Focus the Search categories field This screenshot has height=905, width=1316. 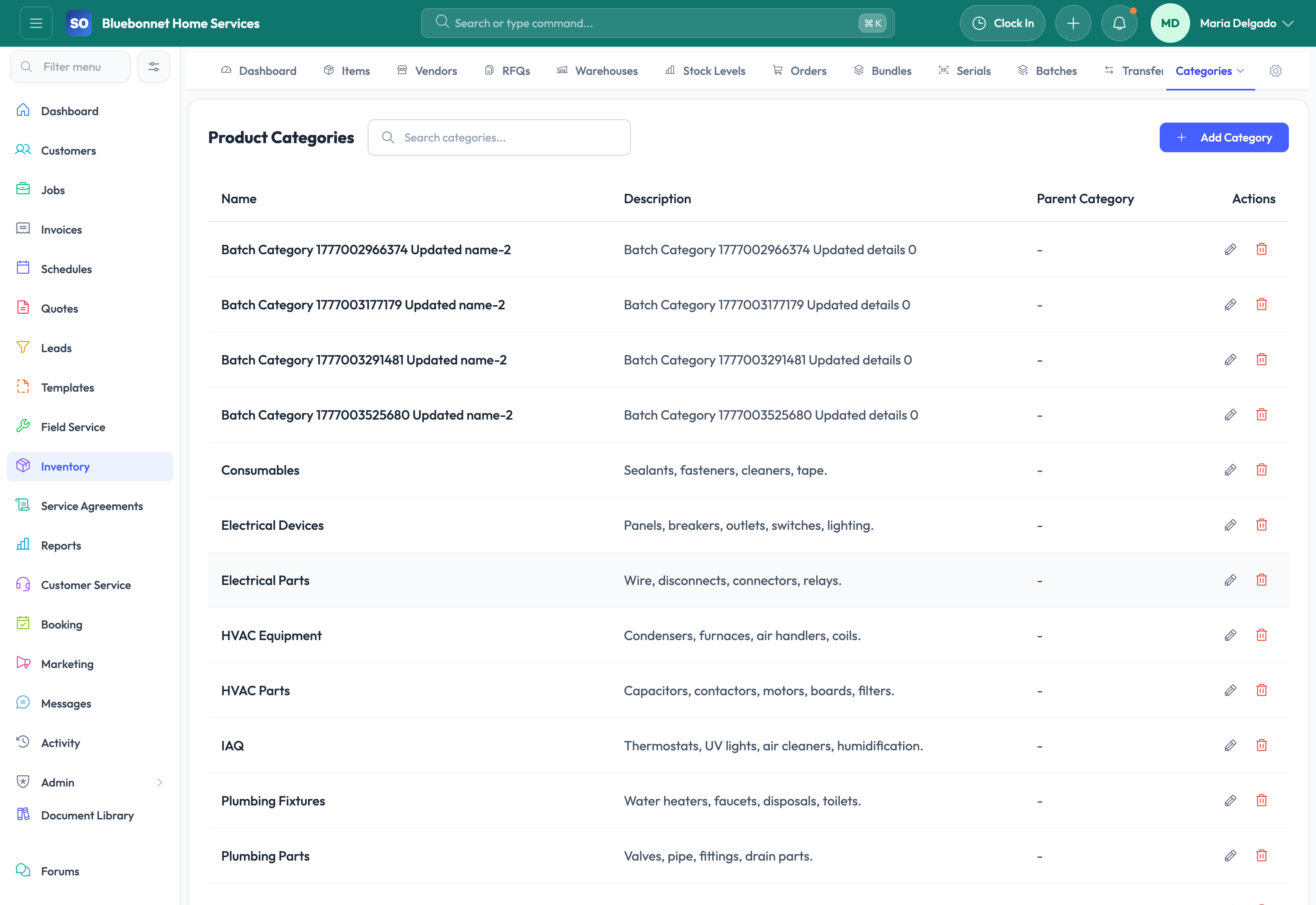click(x=499, y=137)
